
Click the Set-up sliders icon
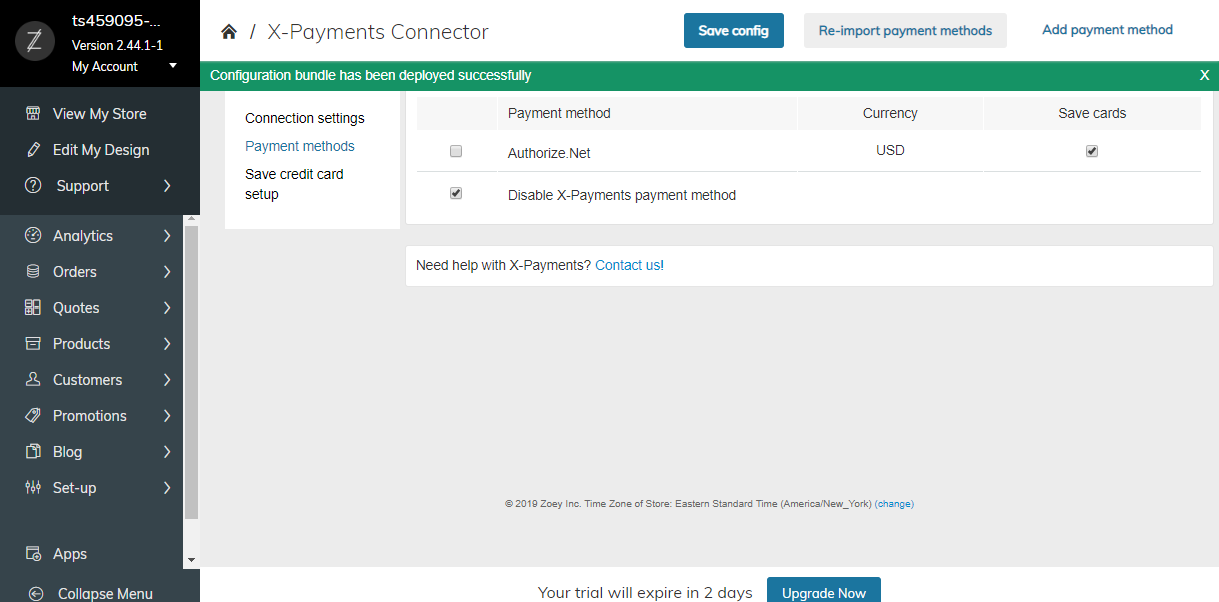[33, 488]
